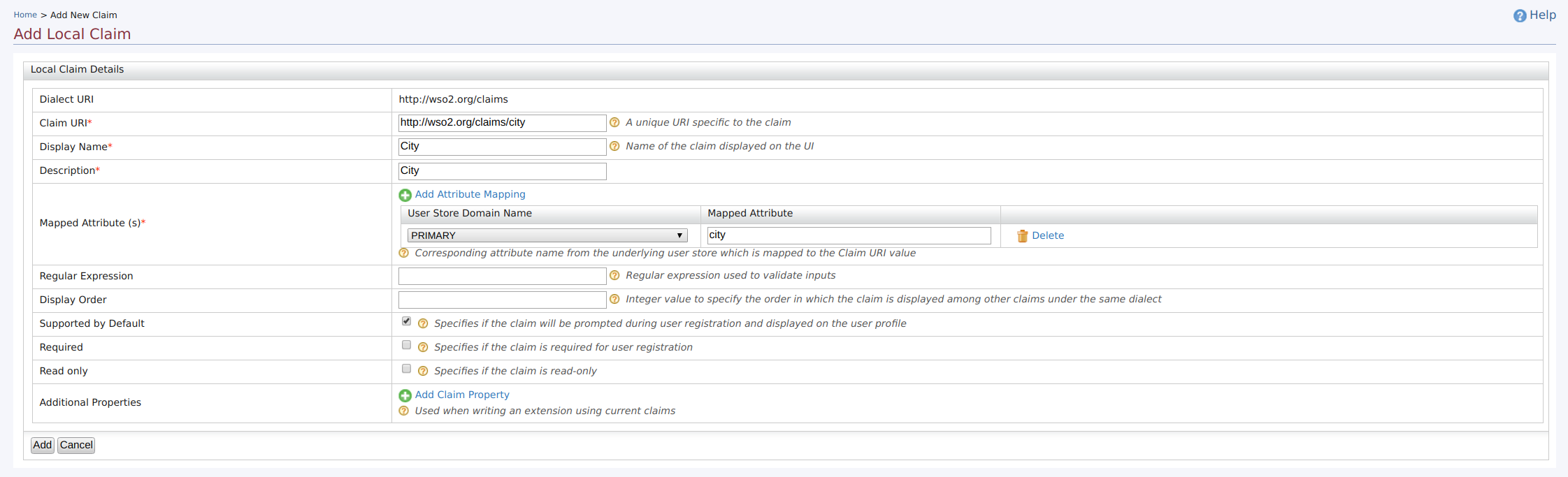Click the Add Claim Property link text
Viewport: 1568px width, 477px height.
coord(461,395)
